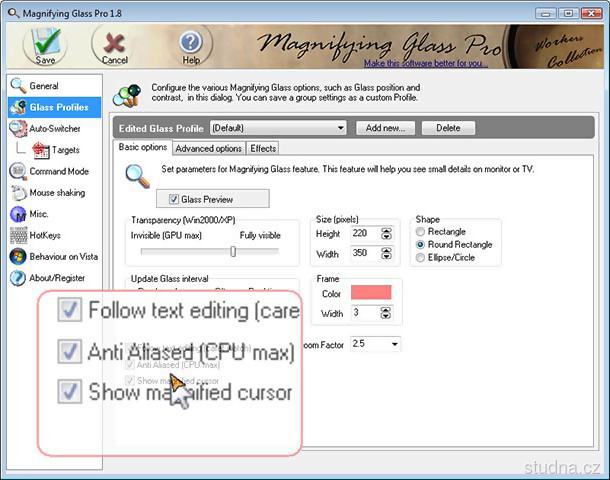The height and width of the screenshot is (480, 610).
Task: Click the About/Register sidebar icon
Action: [x=18, y=278]
